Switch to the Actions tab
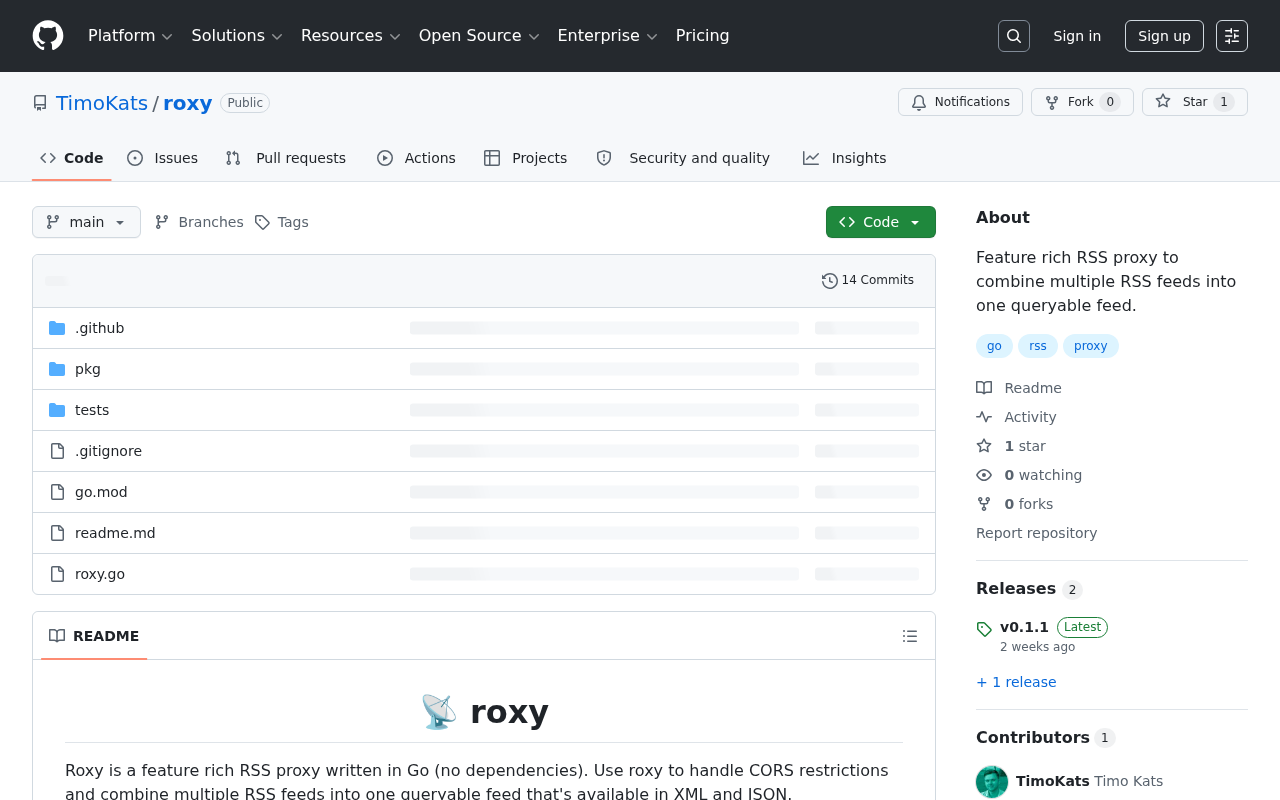Image resolution: width=1280 pixels, height=800 pixels. (x=416, y=158)
